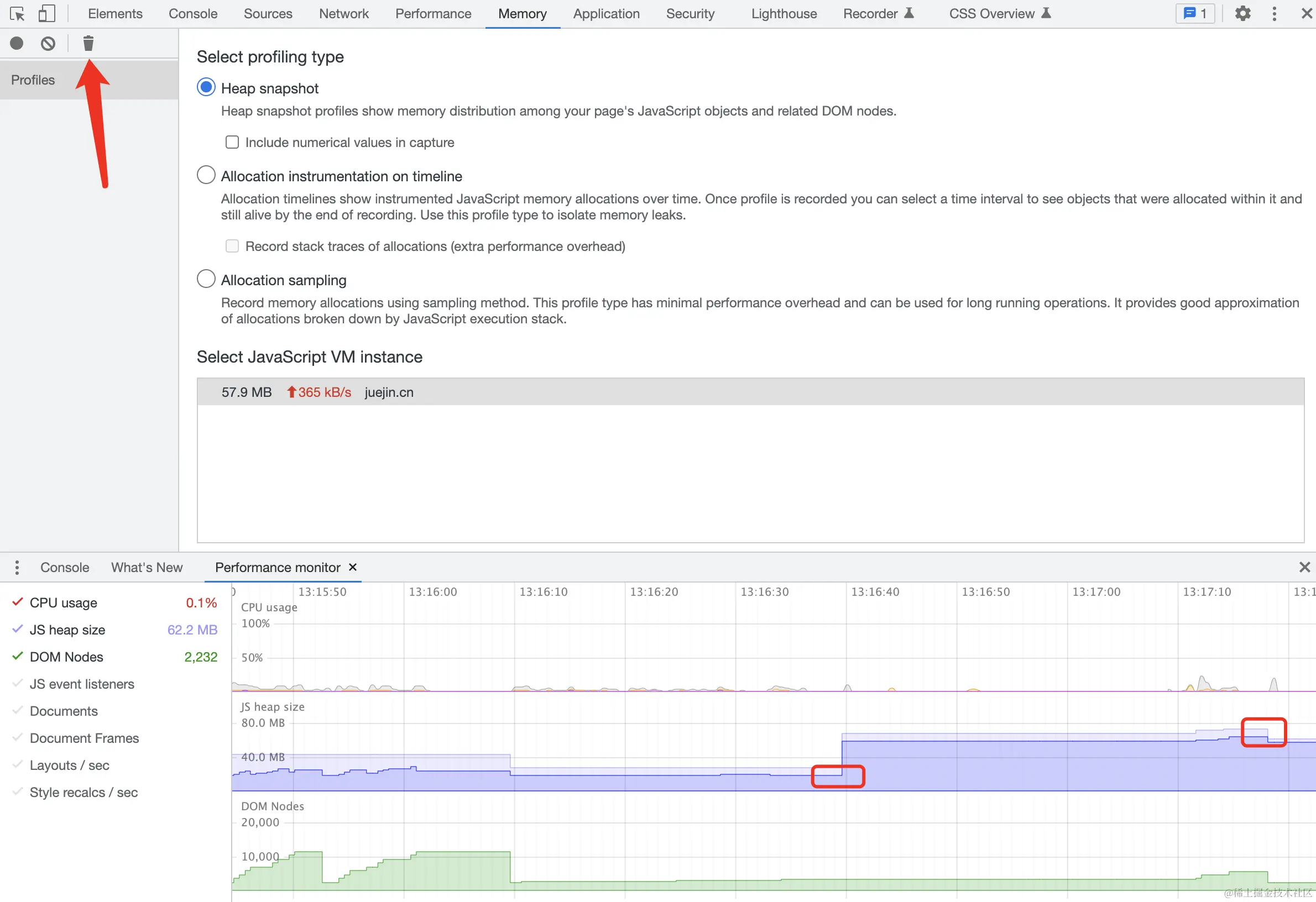1316x902 pixels.
Task: Click the record heap snapshot button
Action: [17, 43]
